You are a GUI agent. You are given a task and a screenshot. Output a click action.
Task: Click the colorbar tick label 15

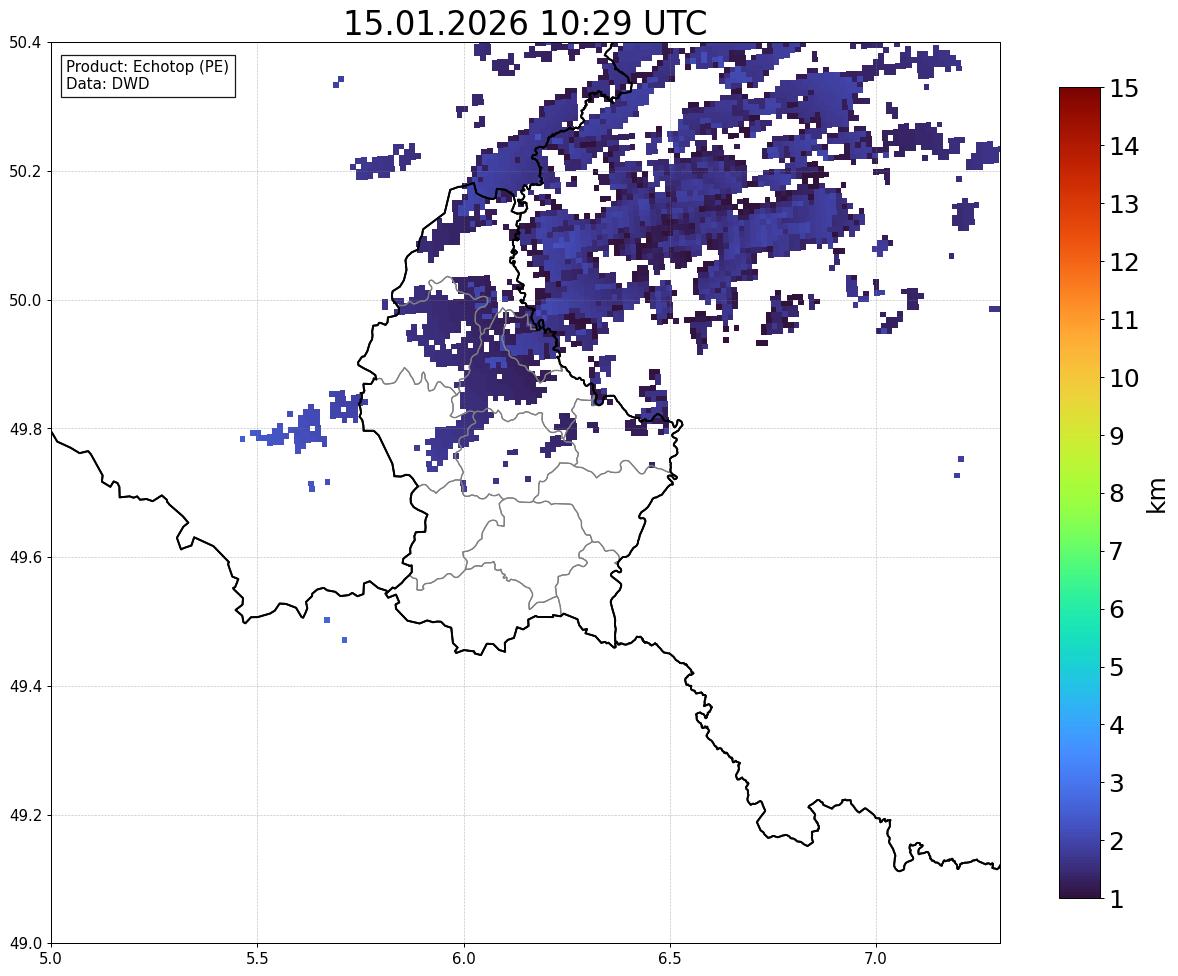1124,89
